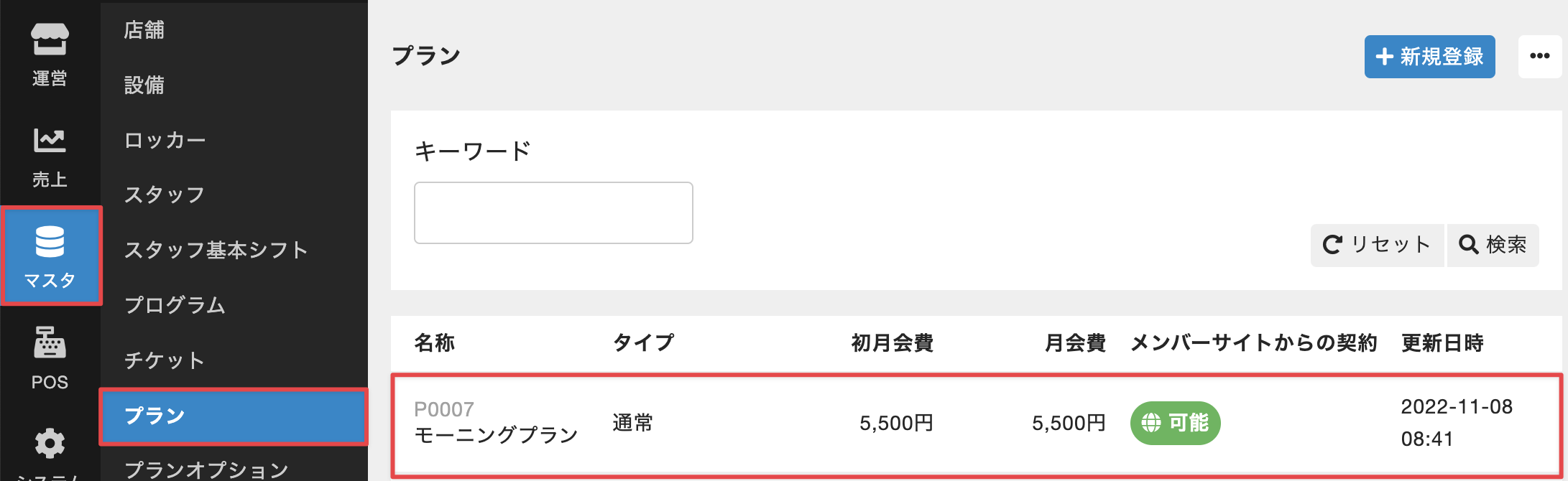Viewport: 1568px width, 481px height.
Task: Click the store icon for 運営
Action: tap(50, 39)
